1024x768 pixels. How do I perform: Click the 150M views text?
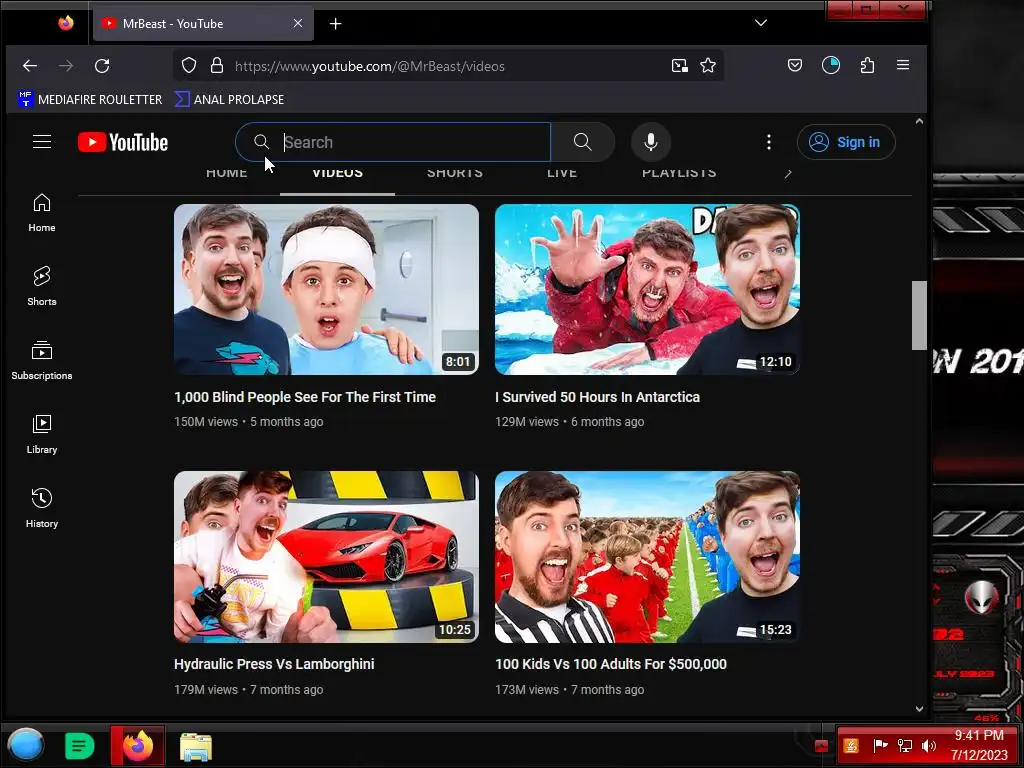206,422
